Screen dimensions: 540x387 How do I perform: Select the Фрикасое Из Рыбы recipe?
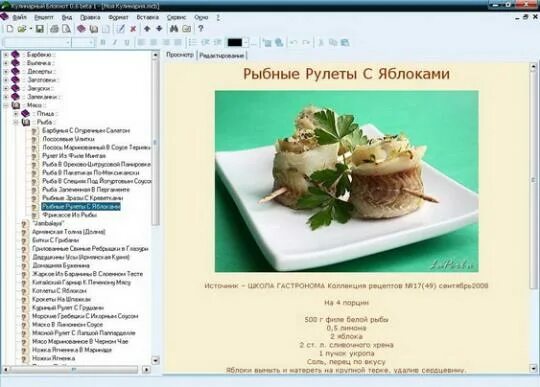click(x=70, y=215)
